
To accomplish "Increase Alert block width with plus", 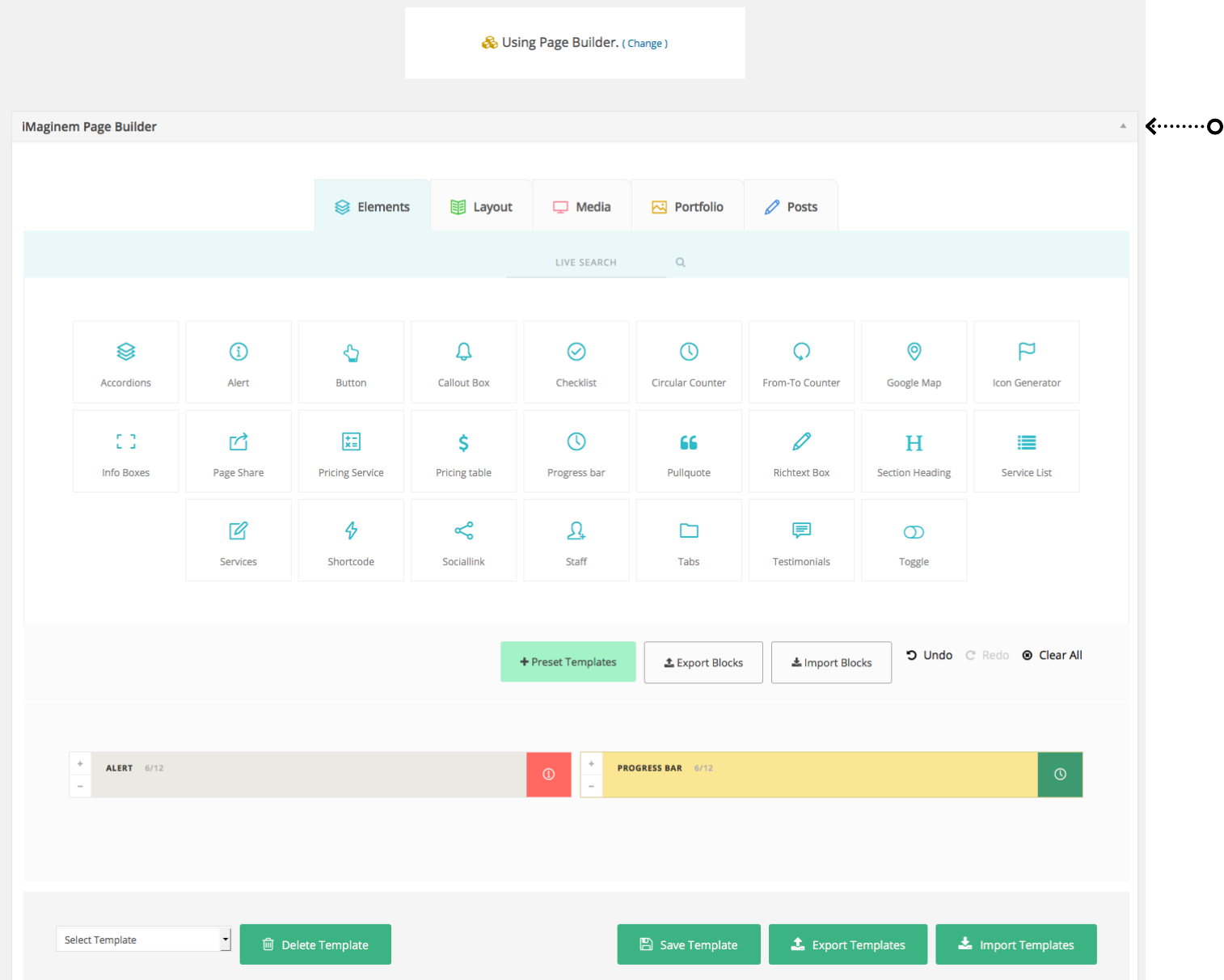I will [80, 763].
